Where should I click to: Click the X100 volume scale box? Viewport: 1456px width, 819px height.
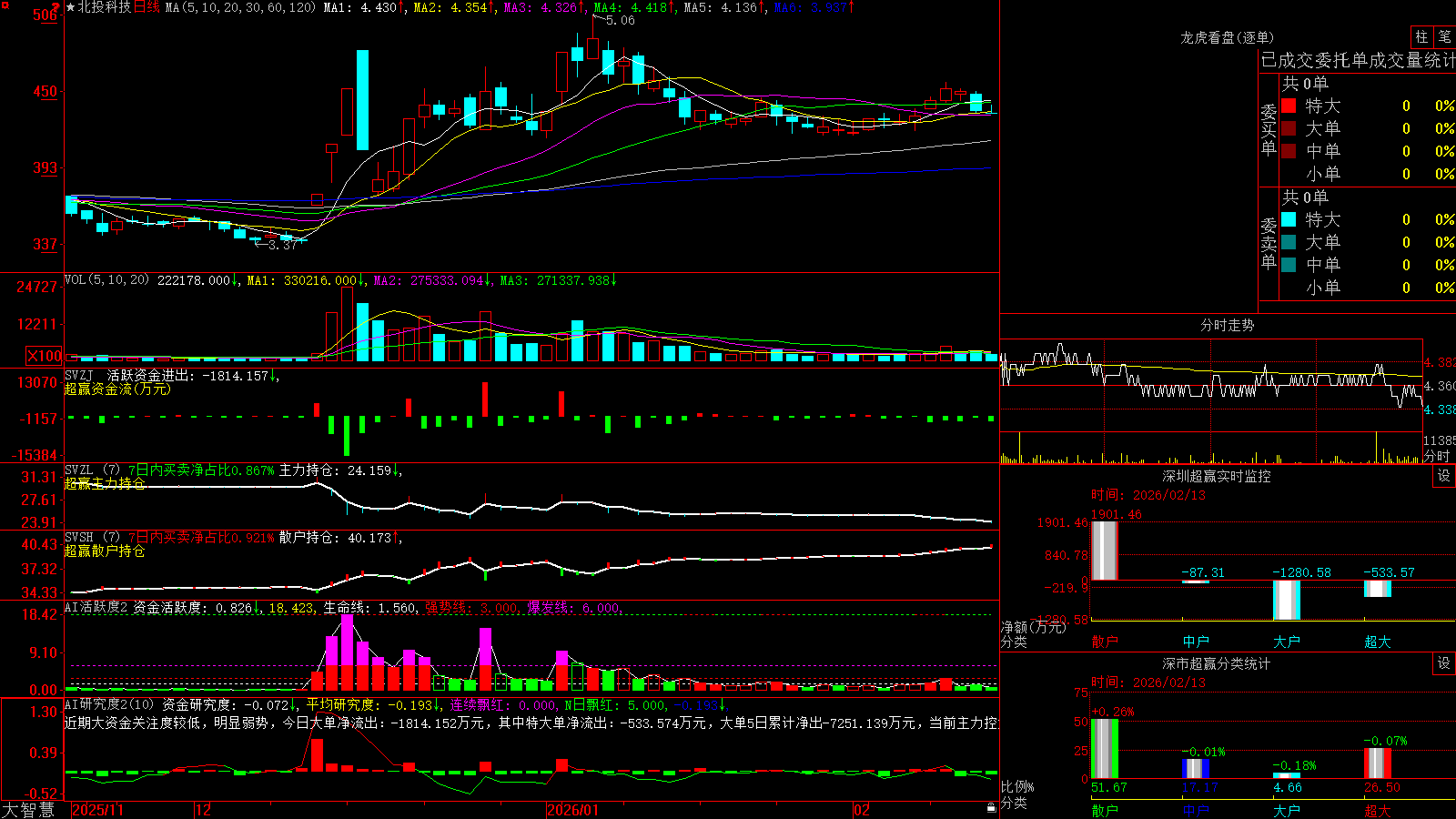pyautogui.click(x=44, y=357)
